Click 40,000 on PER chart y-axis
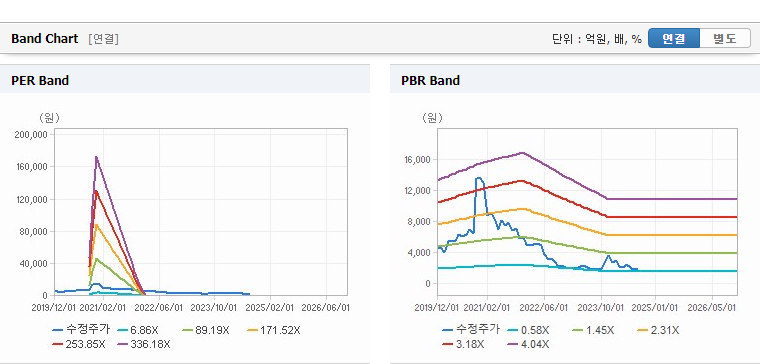 (x=33, y=264)
